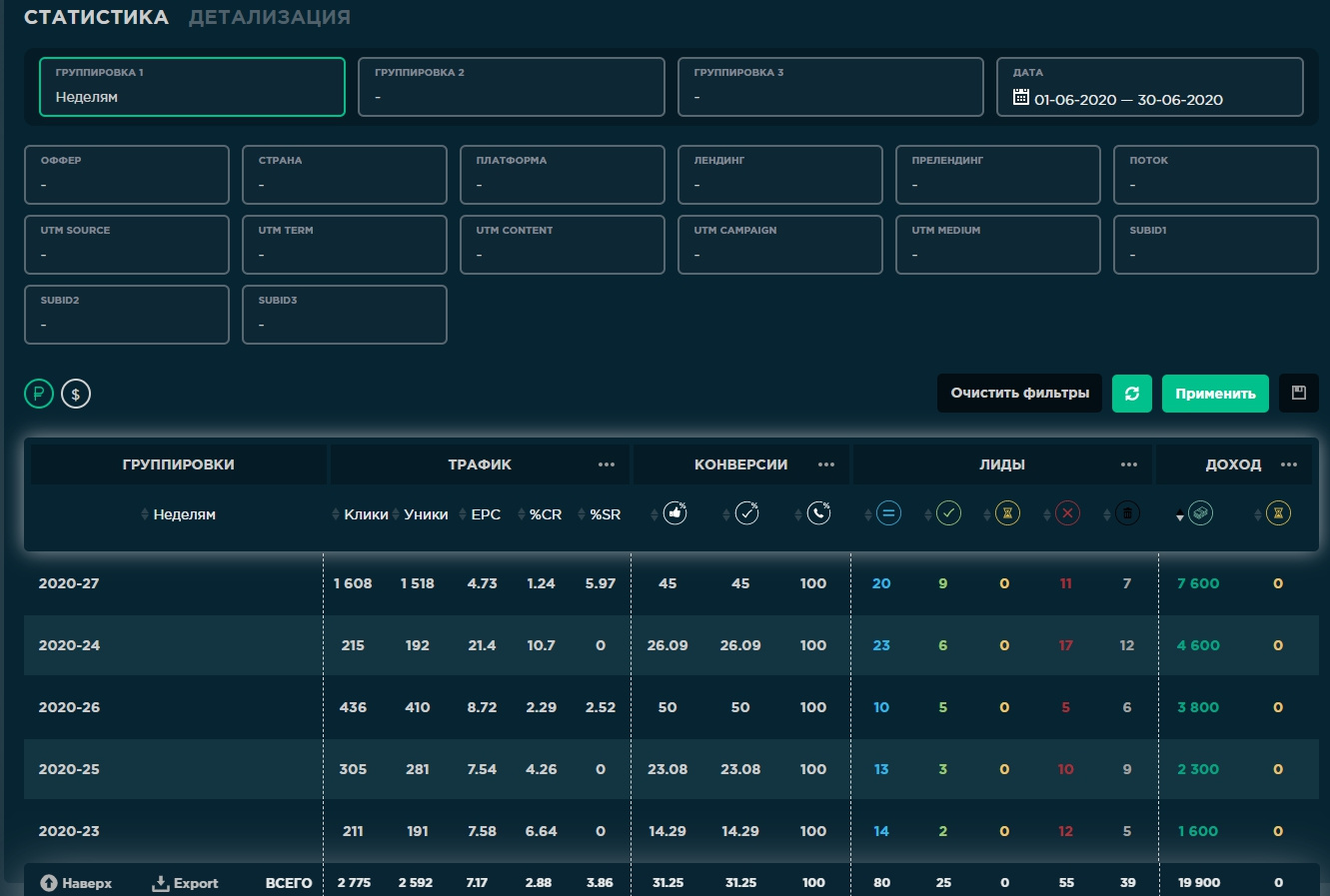Click the UTM Source filter field
Viewport: 1330px width, 896px height.
tap(127, 245)
